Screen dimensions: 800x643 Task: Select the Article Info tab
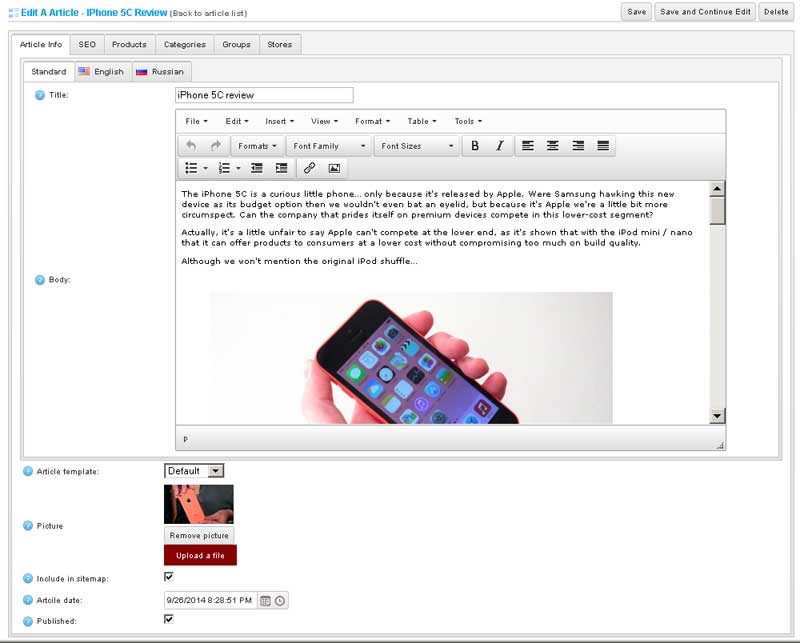pyautogui.click(x=41, y=44)
